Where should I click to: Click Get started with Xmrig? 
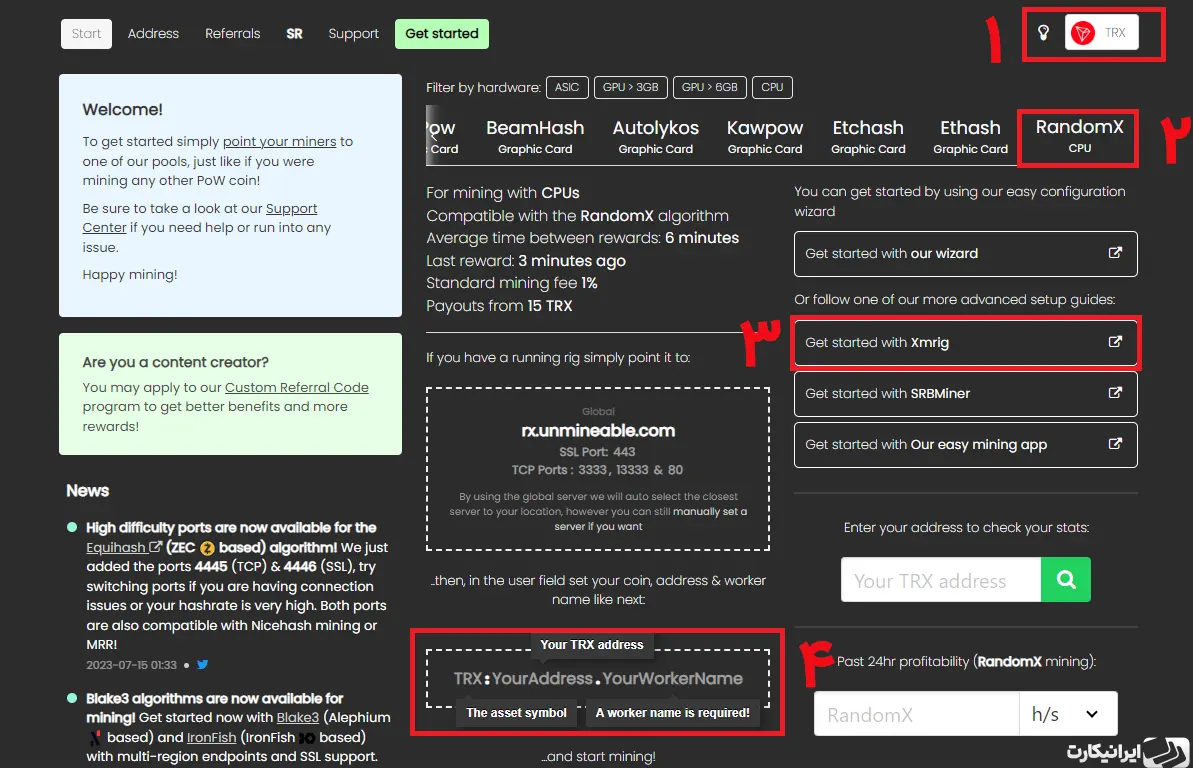click(966, 343)
